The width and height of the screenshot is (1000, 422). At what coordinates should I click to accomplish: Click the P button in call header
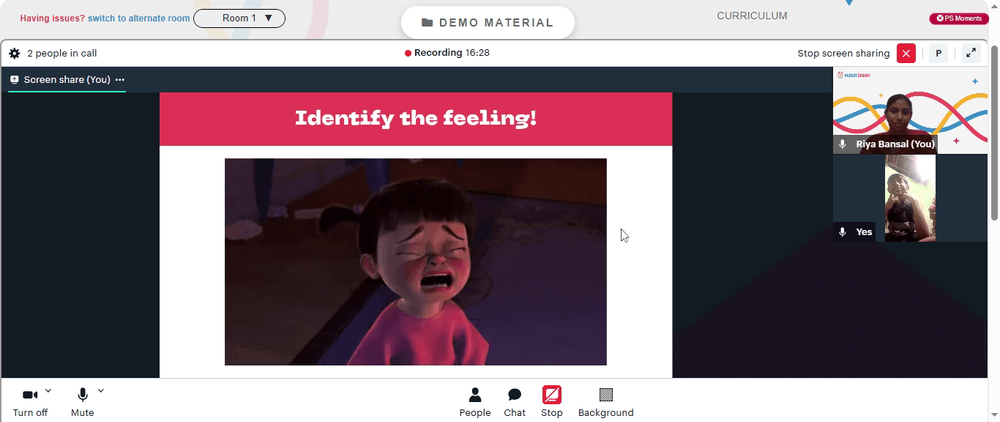[938, 54]
